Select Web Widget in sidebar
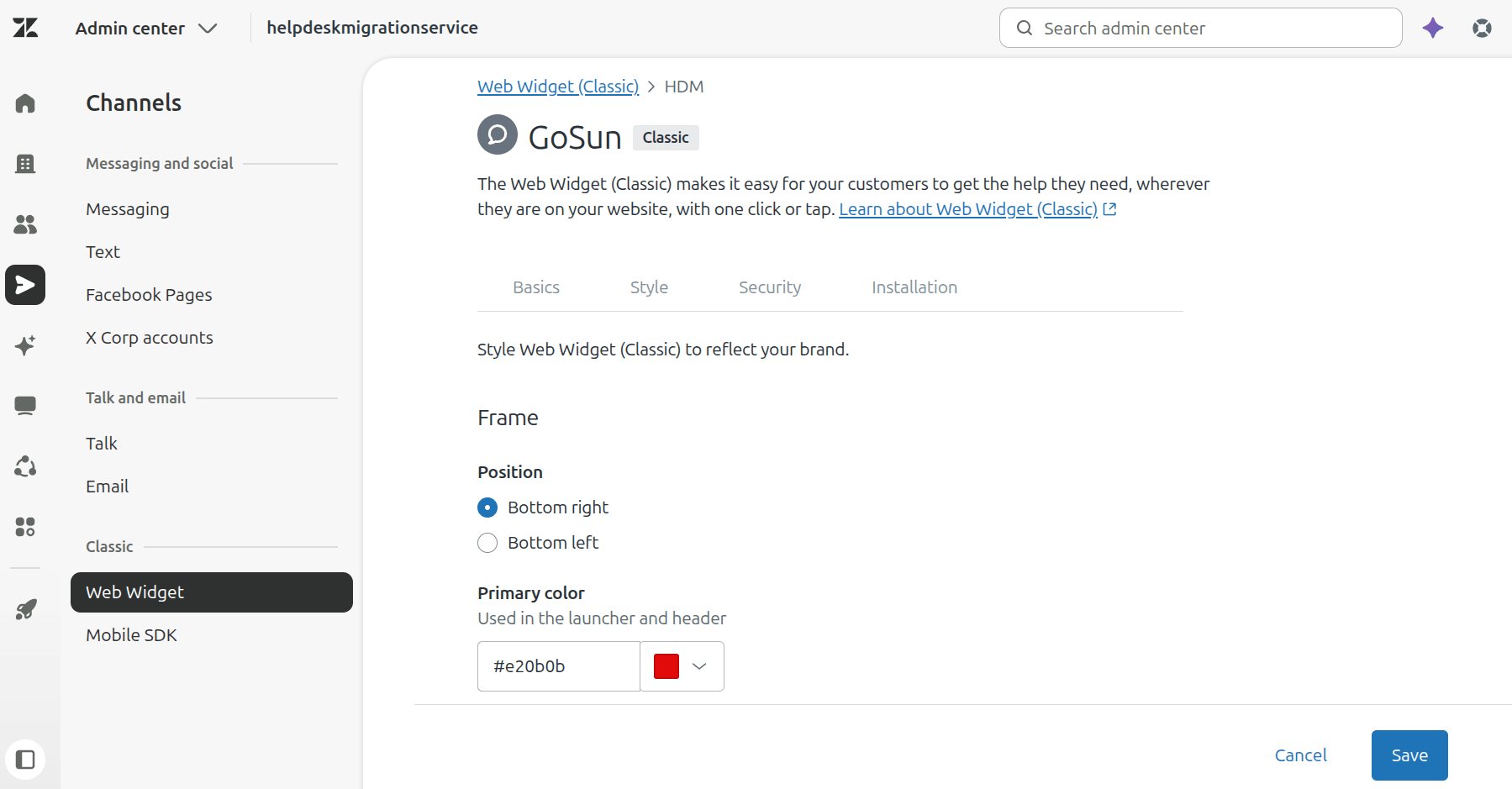This screenshot has width=1512, height=789. click(212, 592)
